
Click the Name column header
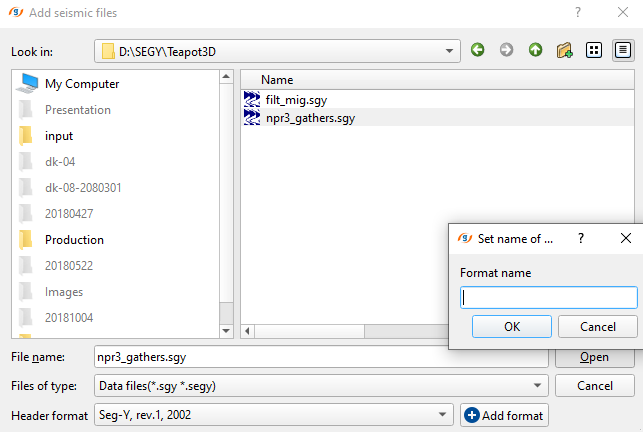(x=277, y=79)
